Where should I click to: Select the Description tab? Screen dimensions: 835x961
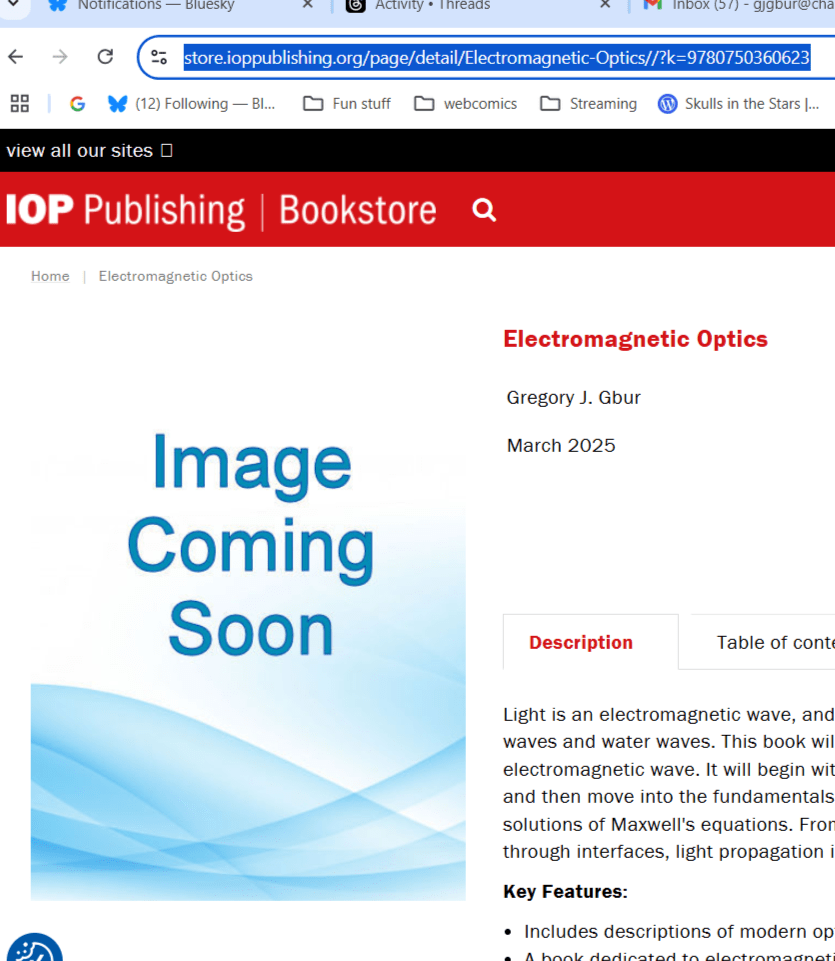tap(581, 642)
